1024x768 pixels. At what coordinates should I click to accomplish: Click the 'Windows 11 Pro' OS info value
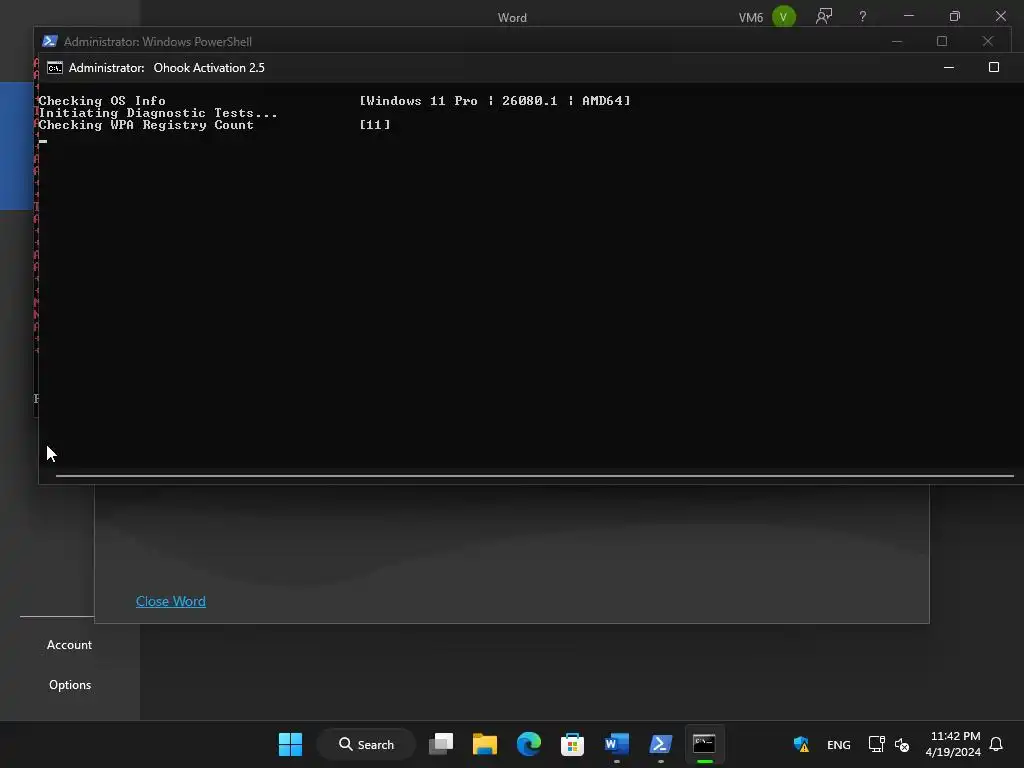pos(495,101)
